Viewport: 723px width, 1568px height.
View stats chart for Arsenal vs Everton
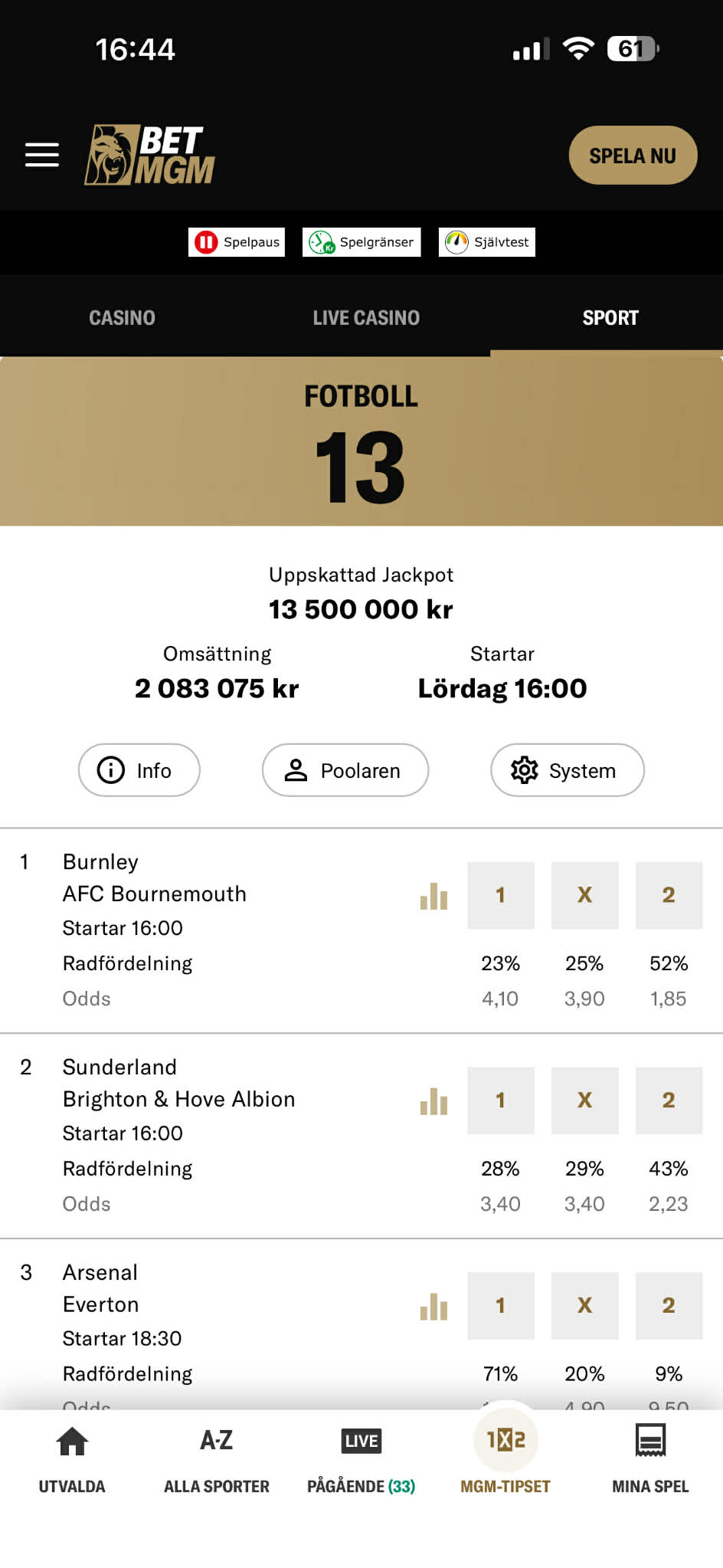[433, 1307]
